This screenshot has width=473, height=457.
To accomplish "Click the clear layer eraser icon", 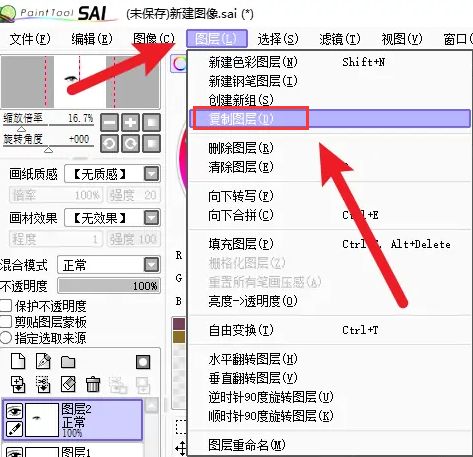I will click(x=68, y=384).
